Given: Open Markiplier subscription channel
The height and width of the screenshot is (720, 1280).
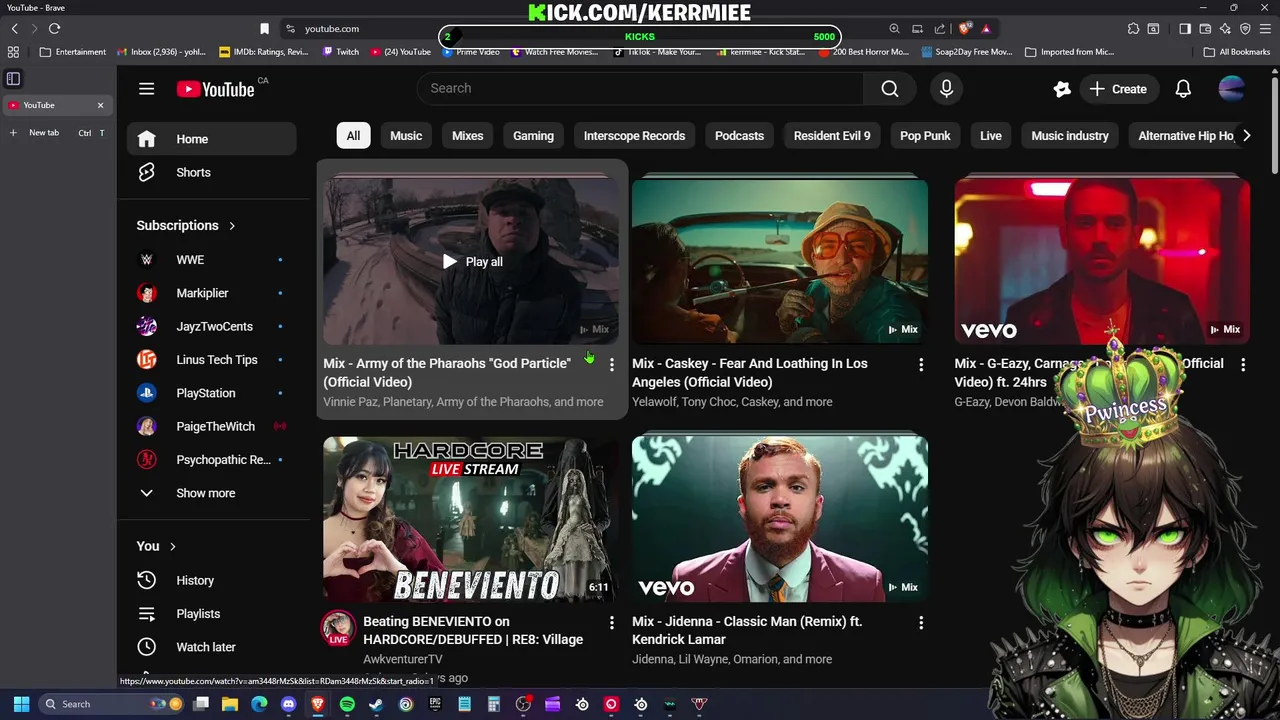Looking at the screenshot, I should (x=211, y=293).
